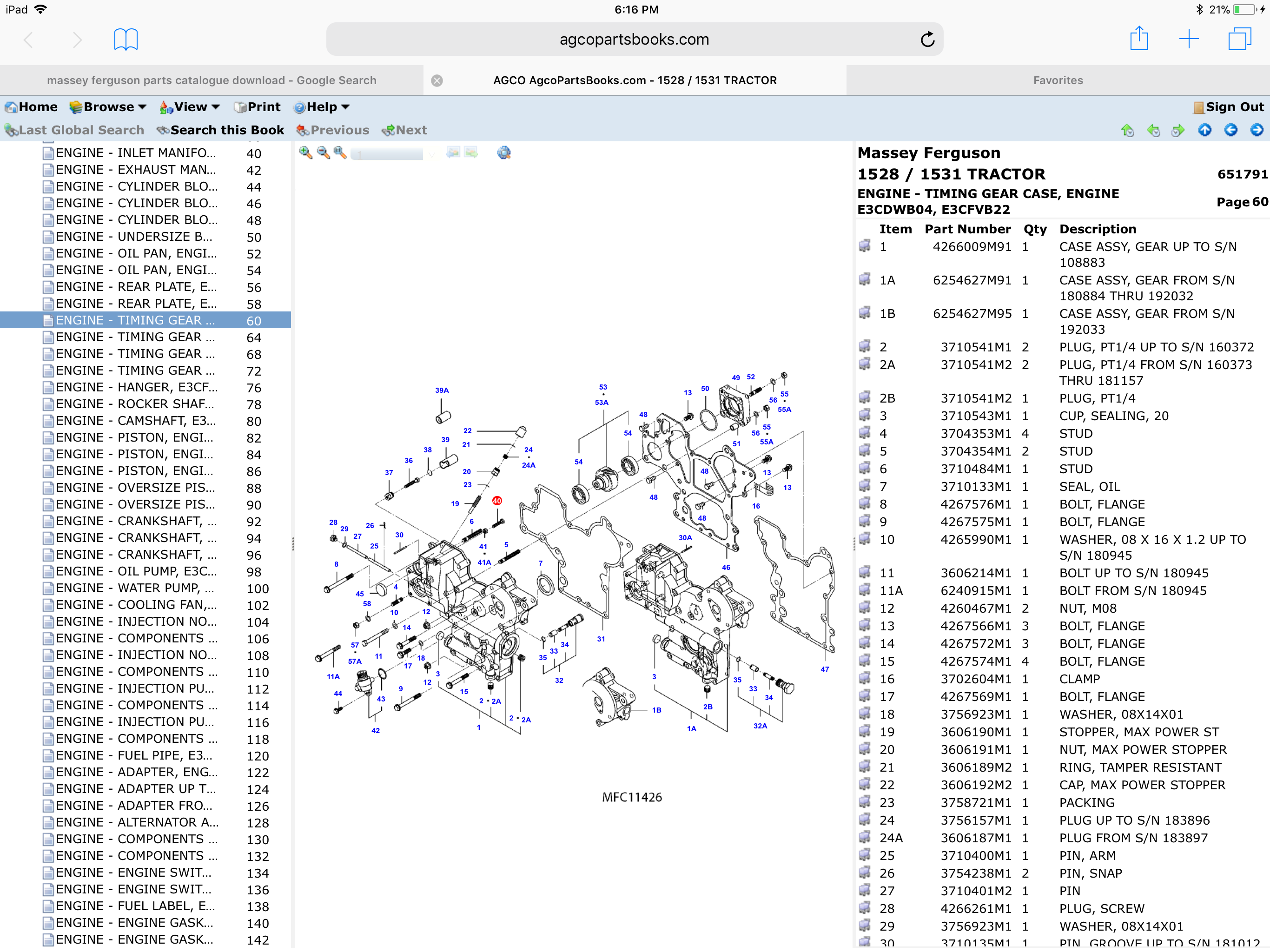Screen dimensions: 1270x952
Task: Click highlighted callout 40 in diagram
Action: pyautogui.click(x=496, y=501)
